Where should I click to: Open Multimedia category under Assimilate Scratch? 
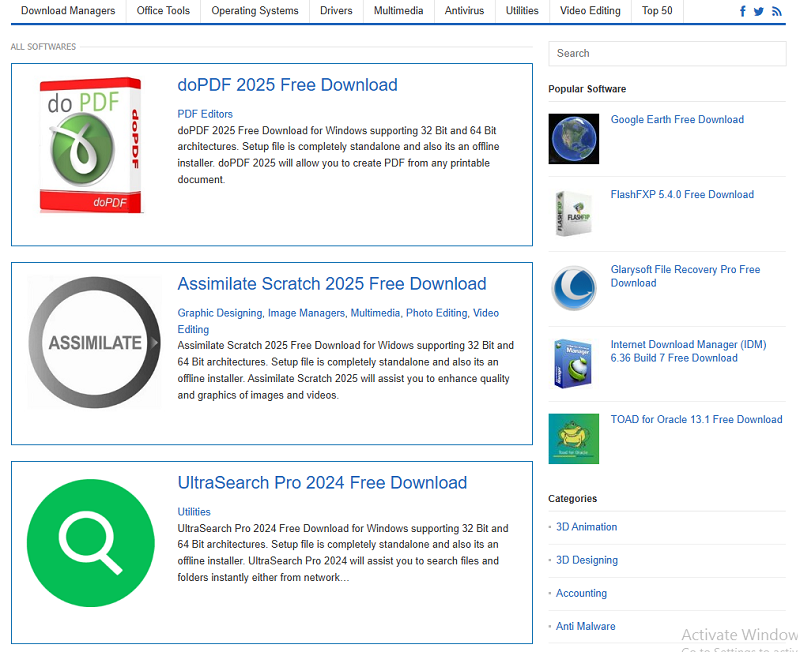pyautogui.click(x=375, y=313)
